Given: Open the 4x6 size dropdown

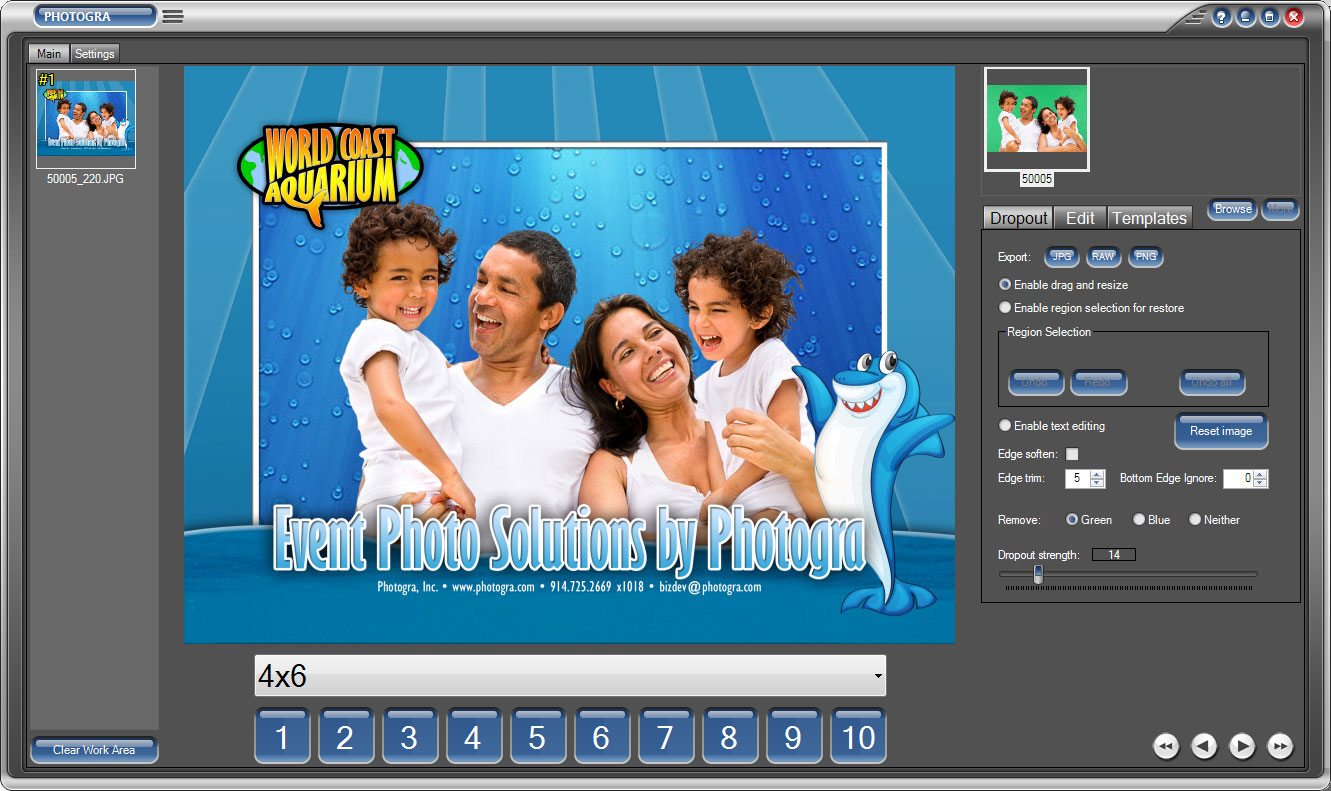Looking at the screenshot, I should [570, 676].
